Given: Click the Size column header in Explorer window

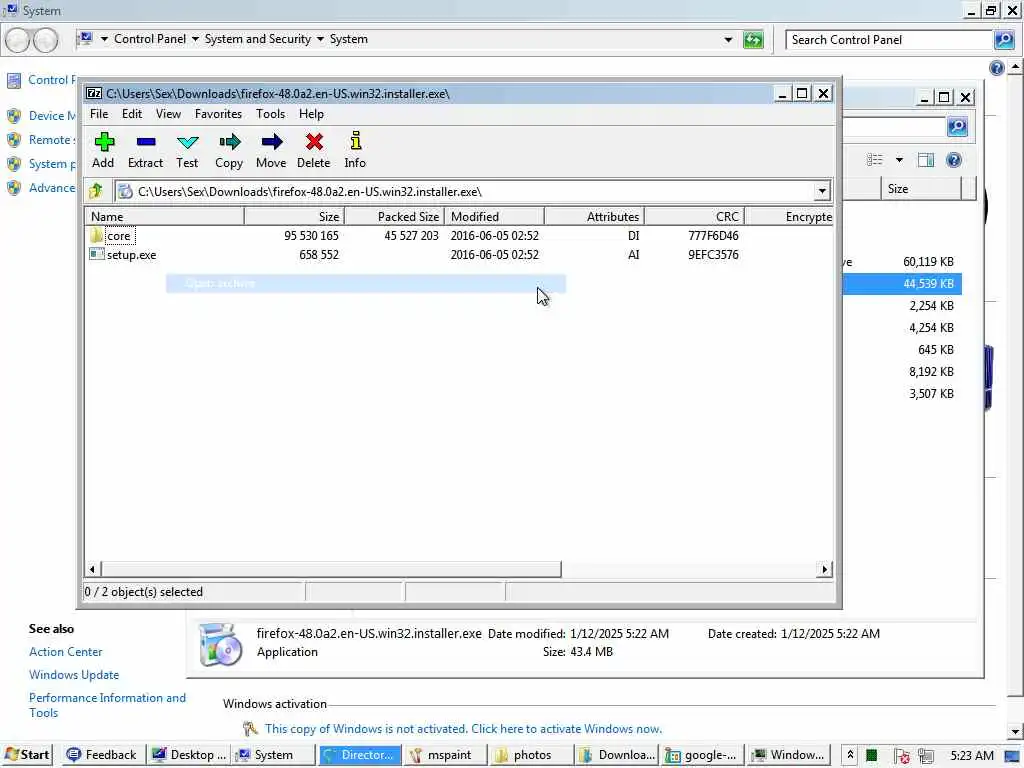Looking at the screenshot, I should click(x=921, y=189).
